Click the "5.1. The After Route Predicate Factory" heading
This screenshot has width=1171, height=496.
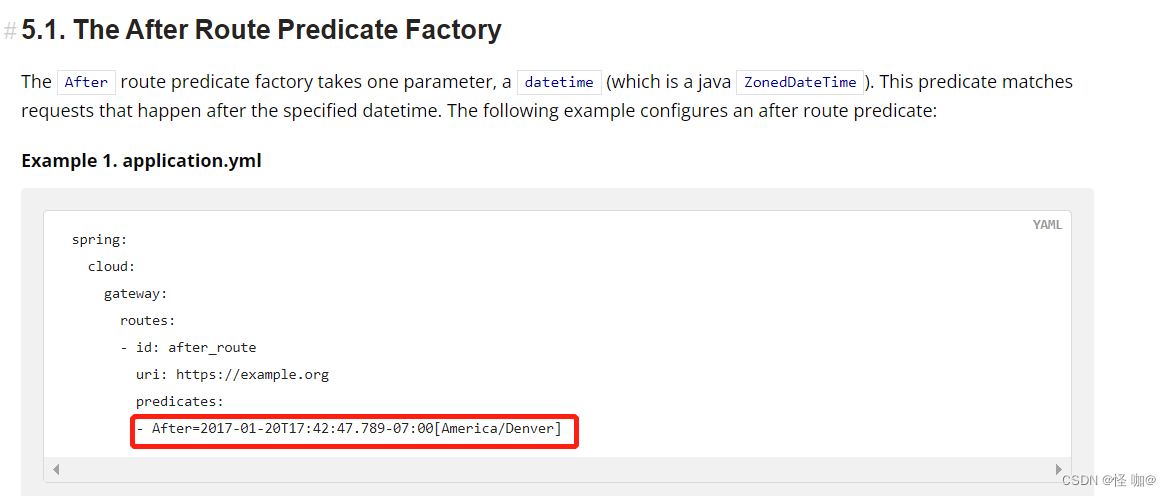click(x=261, y=30)
